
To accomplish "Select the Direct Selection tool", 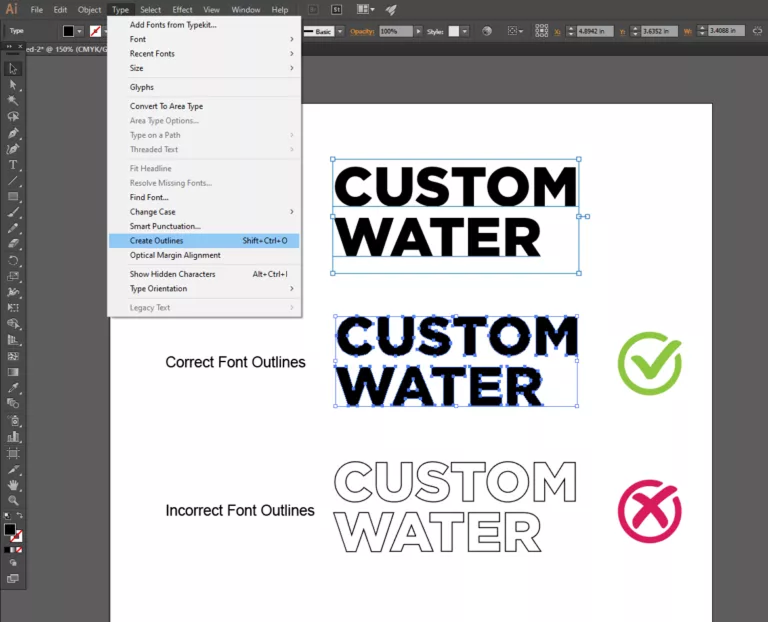I will coord(13,85).
